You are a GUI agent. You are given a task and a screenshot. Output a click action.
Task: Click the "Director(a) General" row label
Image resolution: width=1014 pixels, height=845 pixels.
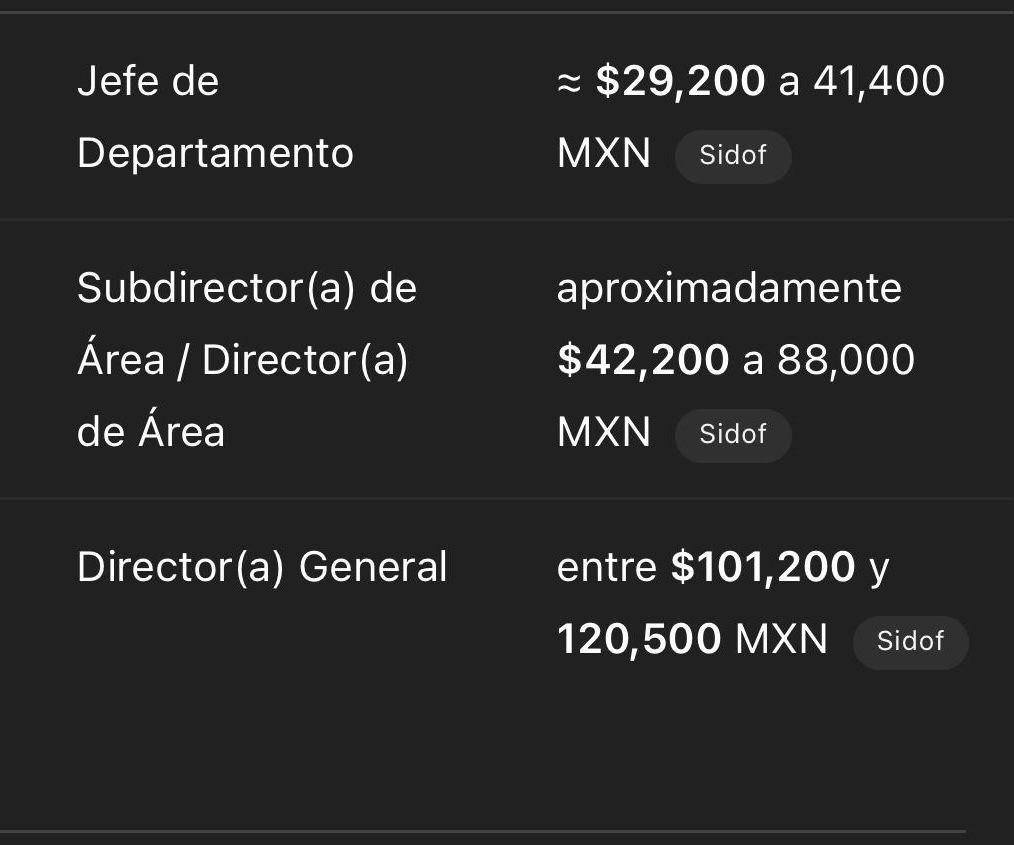(x=262, y=567)
